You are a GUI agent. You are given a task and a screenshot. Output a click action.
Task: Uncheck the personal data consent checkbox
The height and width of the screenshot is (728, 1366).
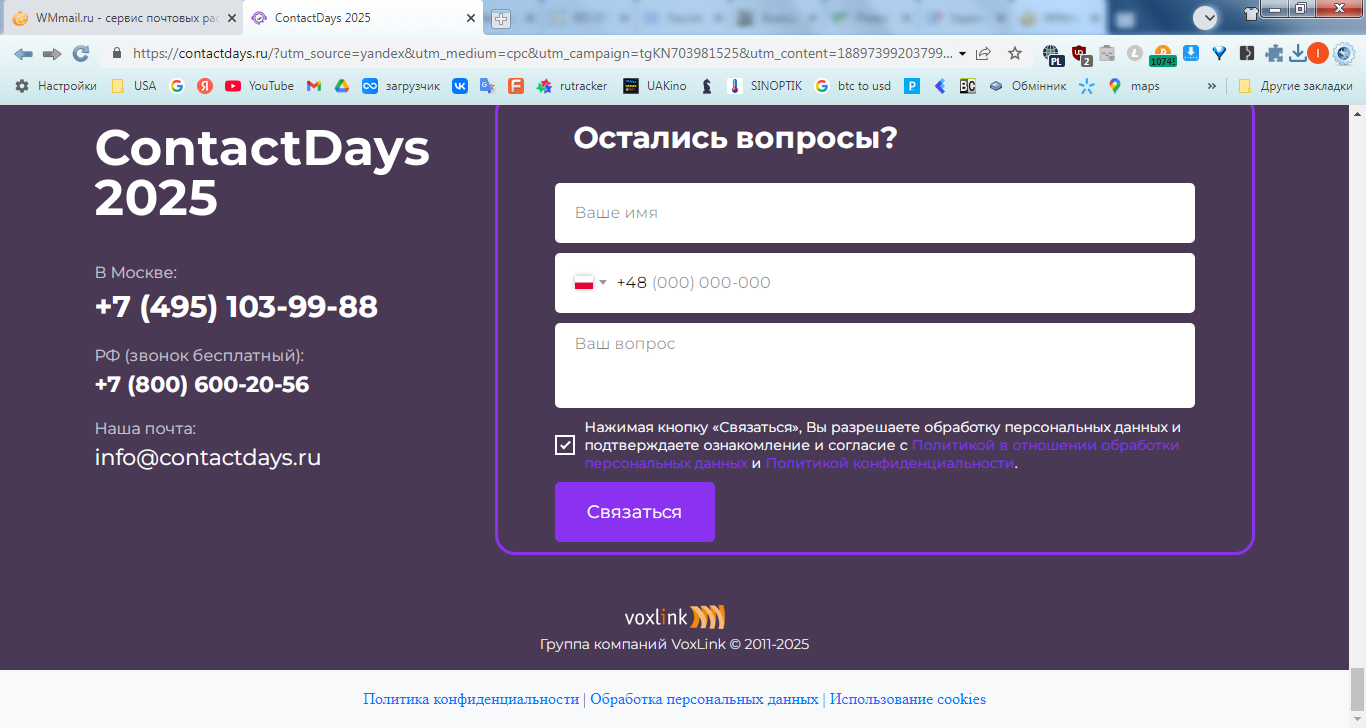tap(565, 445)
